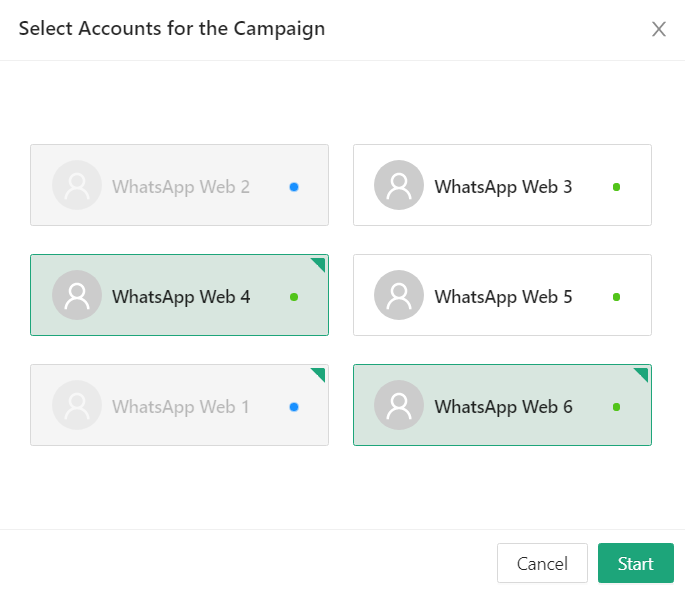The width and height of the screenshot is (685, 590).
Task: Deselect the WhatsApp Web 4 account card
Action: (180, 296)
